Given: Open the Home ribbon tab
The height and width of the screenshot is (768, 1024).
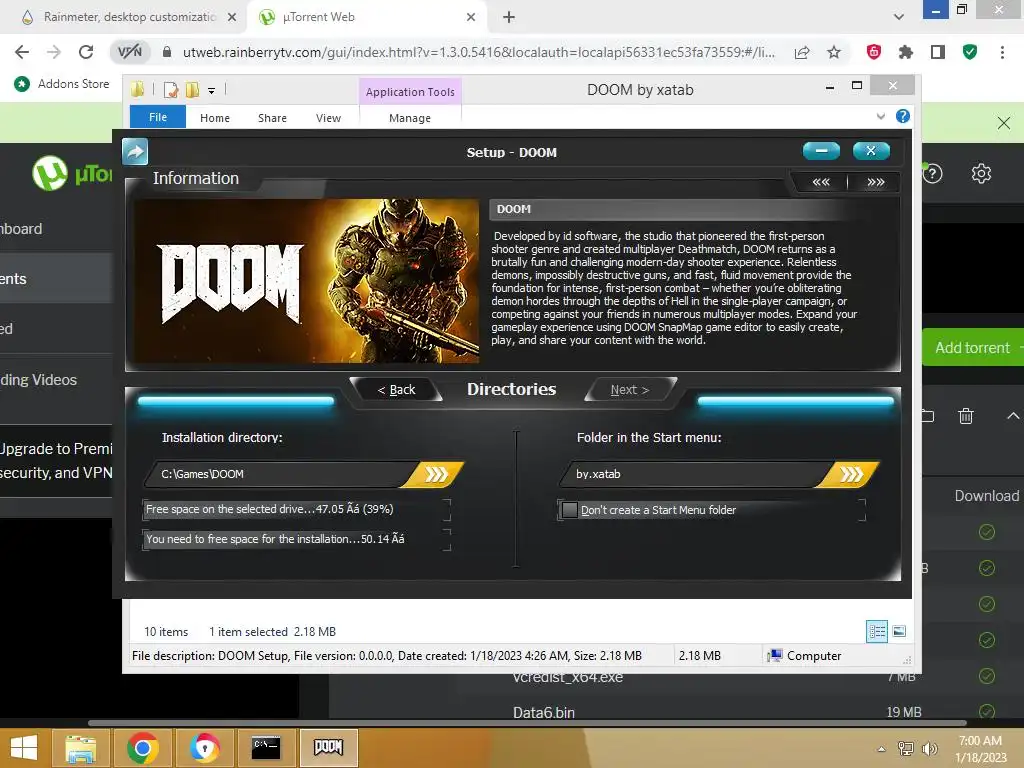Looking at the screenshot, I should click(215, 118).
